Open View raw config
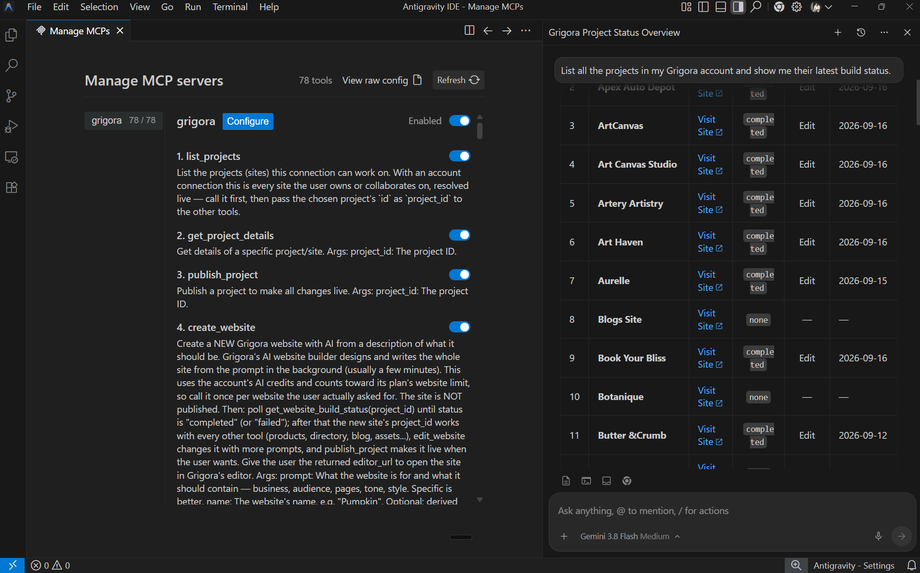 click(382, 80)
